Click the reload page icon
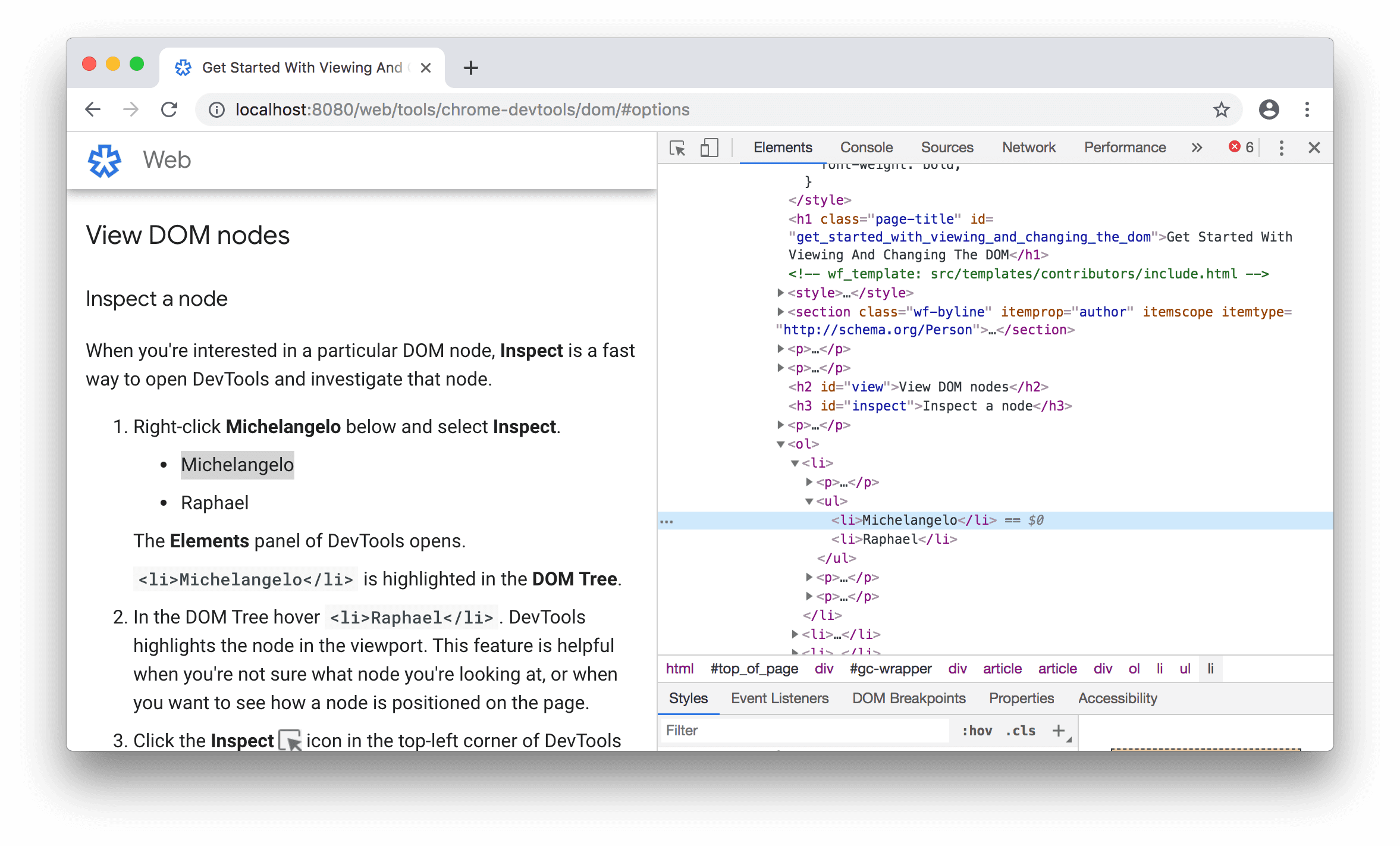The height and width of the screenshot is (846, 1400). [169, 110]
